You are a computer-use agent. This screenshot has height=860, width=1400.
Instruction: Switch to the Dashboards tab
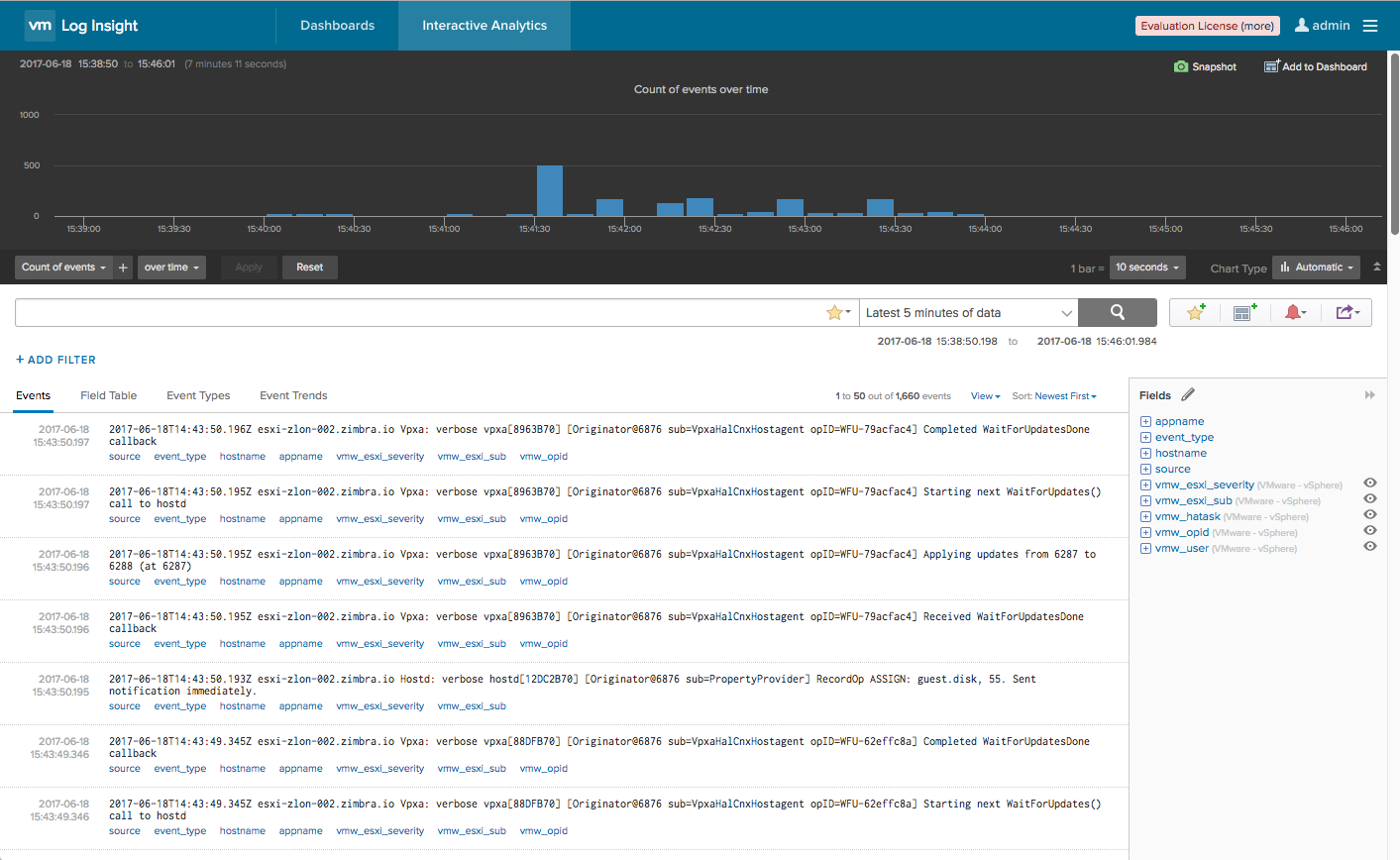[338, 26]
